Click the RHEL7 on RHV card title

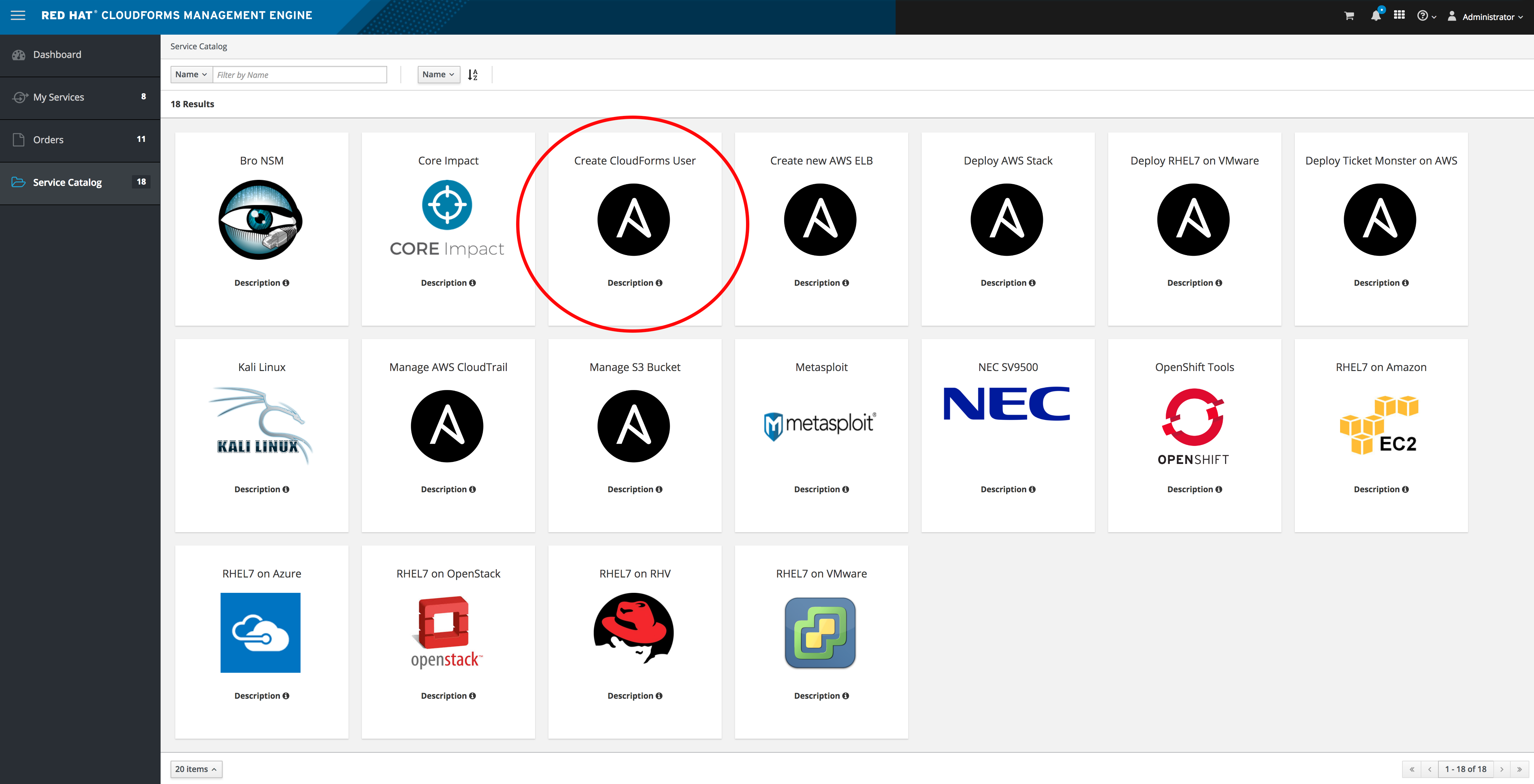(x=635, y=574)
